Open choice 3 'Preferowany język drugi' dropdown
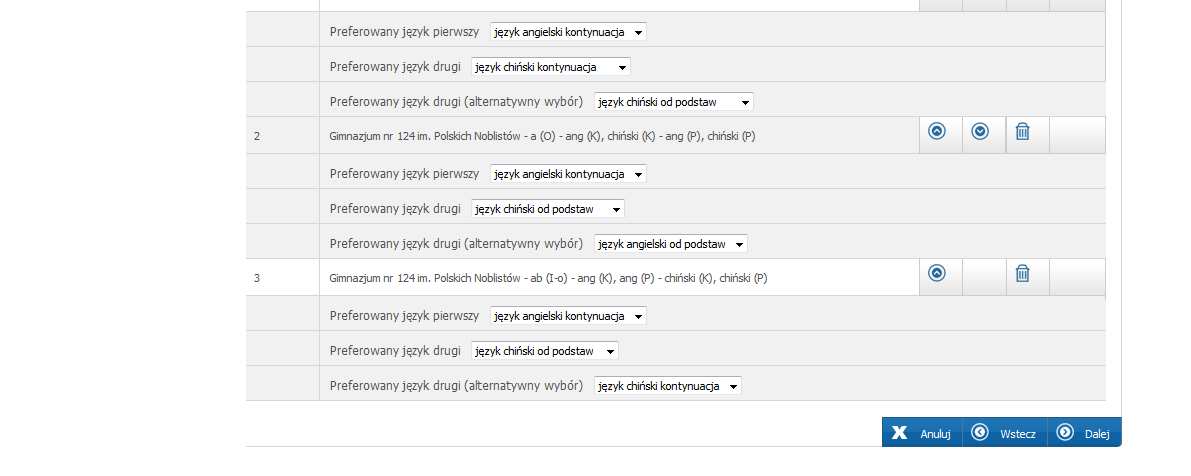 pos(545,351)
